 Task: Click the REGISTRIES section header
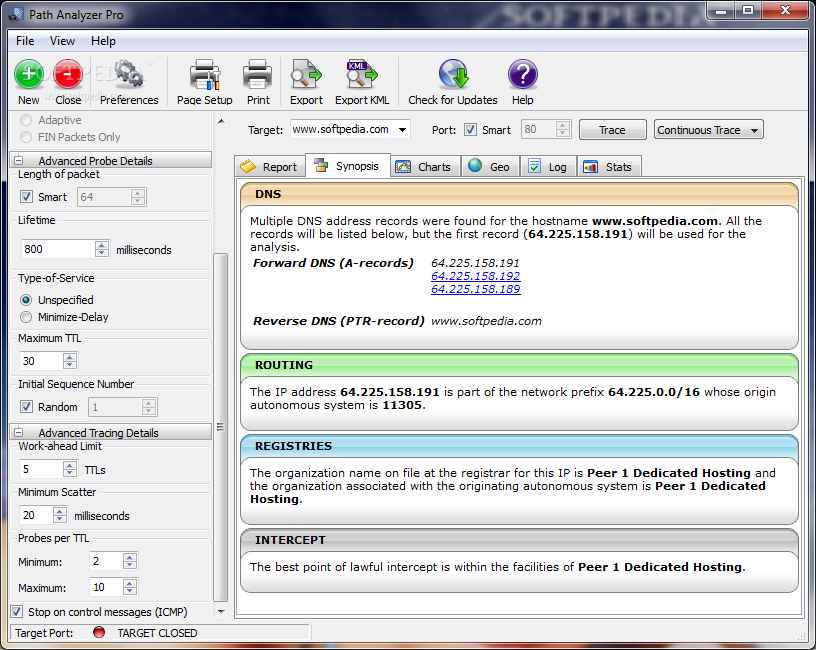point(519,446)
